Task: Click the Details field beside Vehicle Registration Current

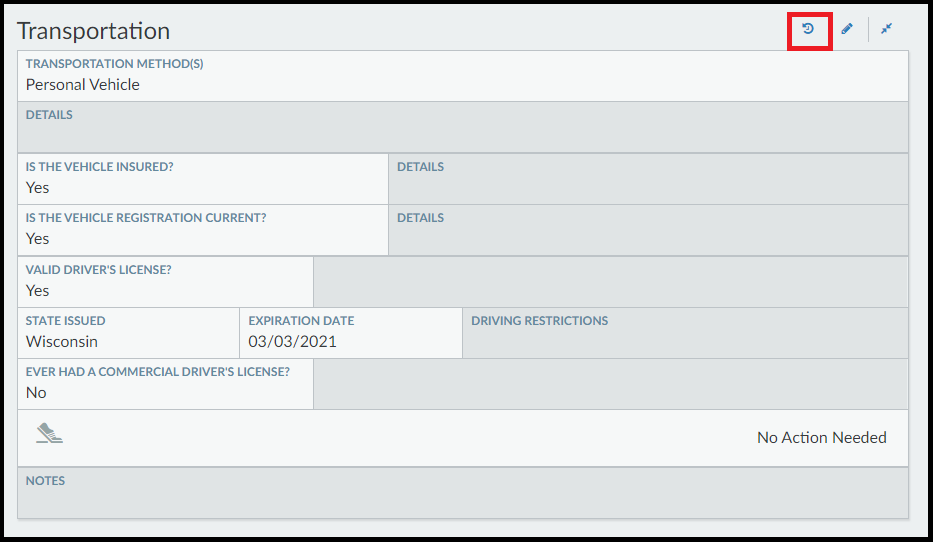Action: pyautogui.click(x=648, y=229)
